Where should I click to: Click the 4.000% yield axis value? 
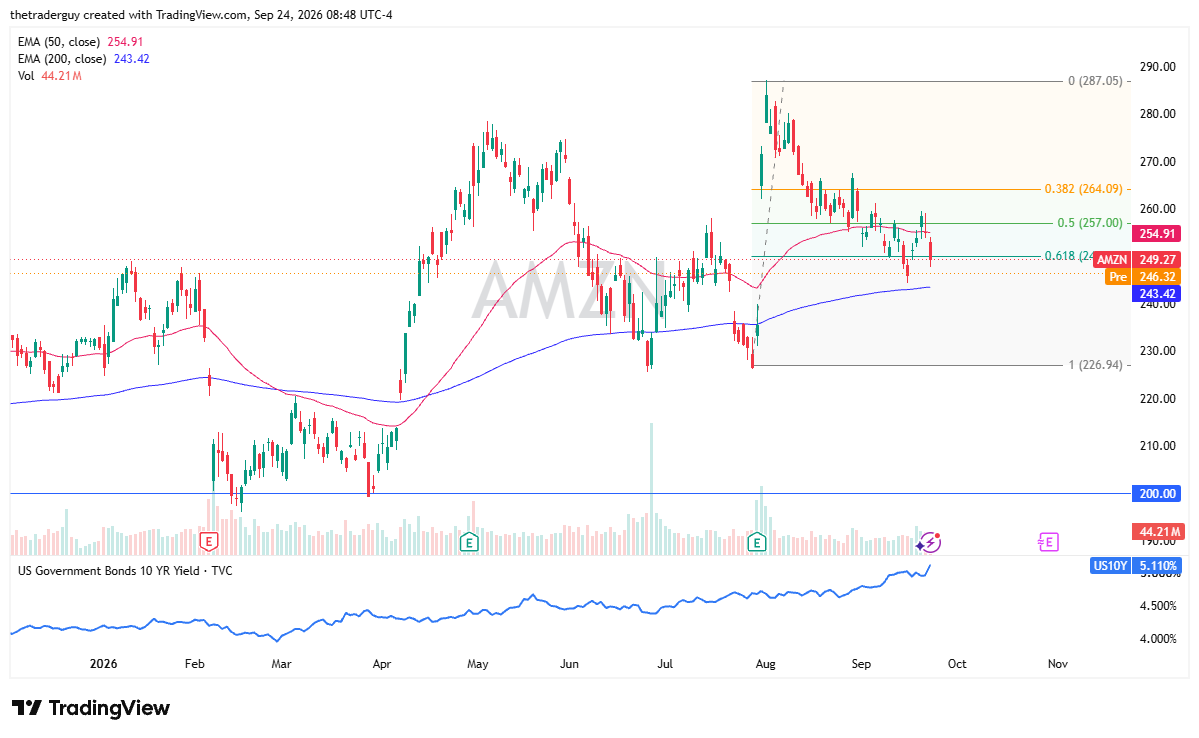click(1158, 639)
